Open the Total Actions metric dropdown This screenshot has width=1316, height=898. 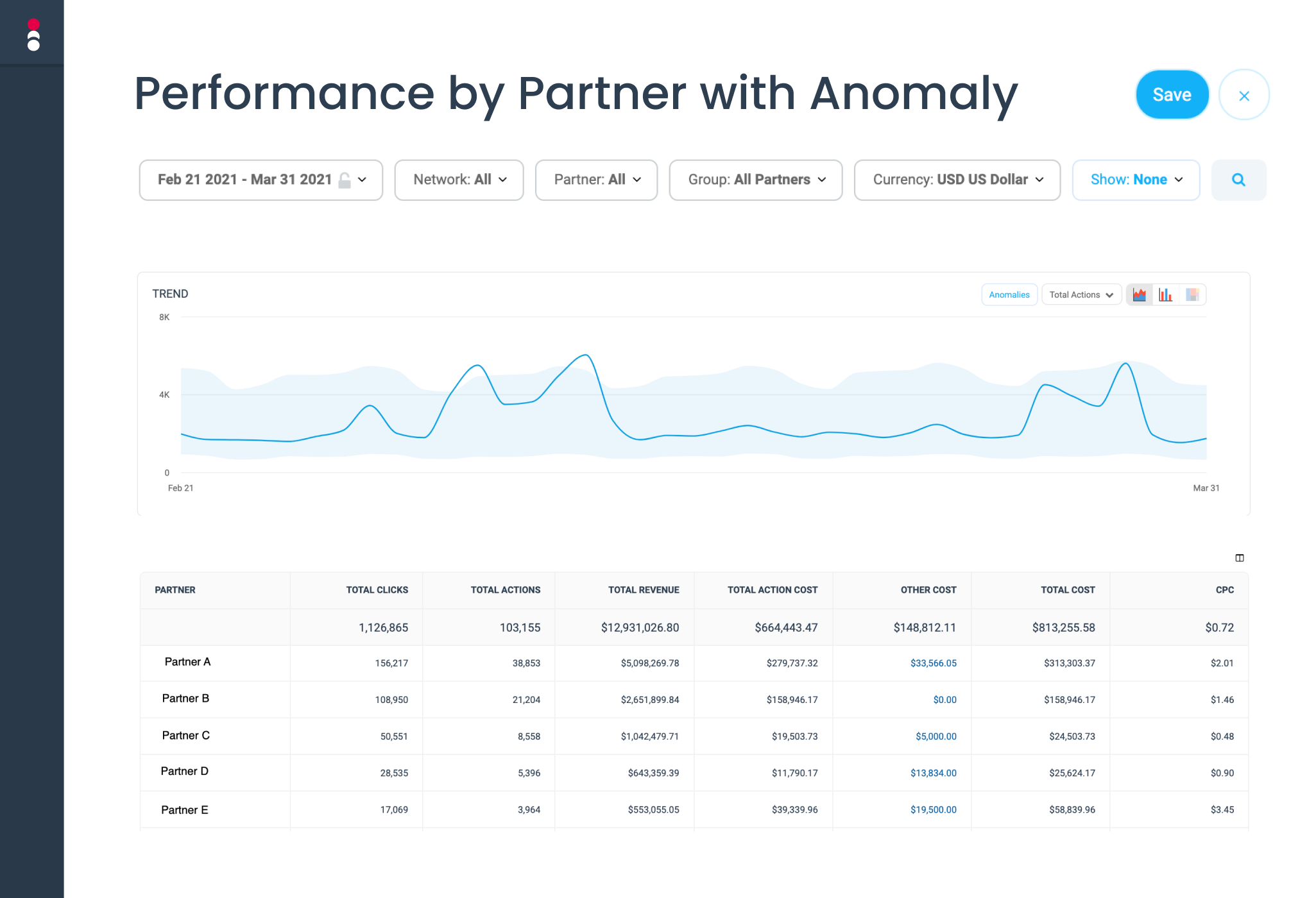point(1081,294)
